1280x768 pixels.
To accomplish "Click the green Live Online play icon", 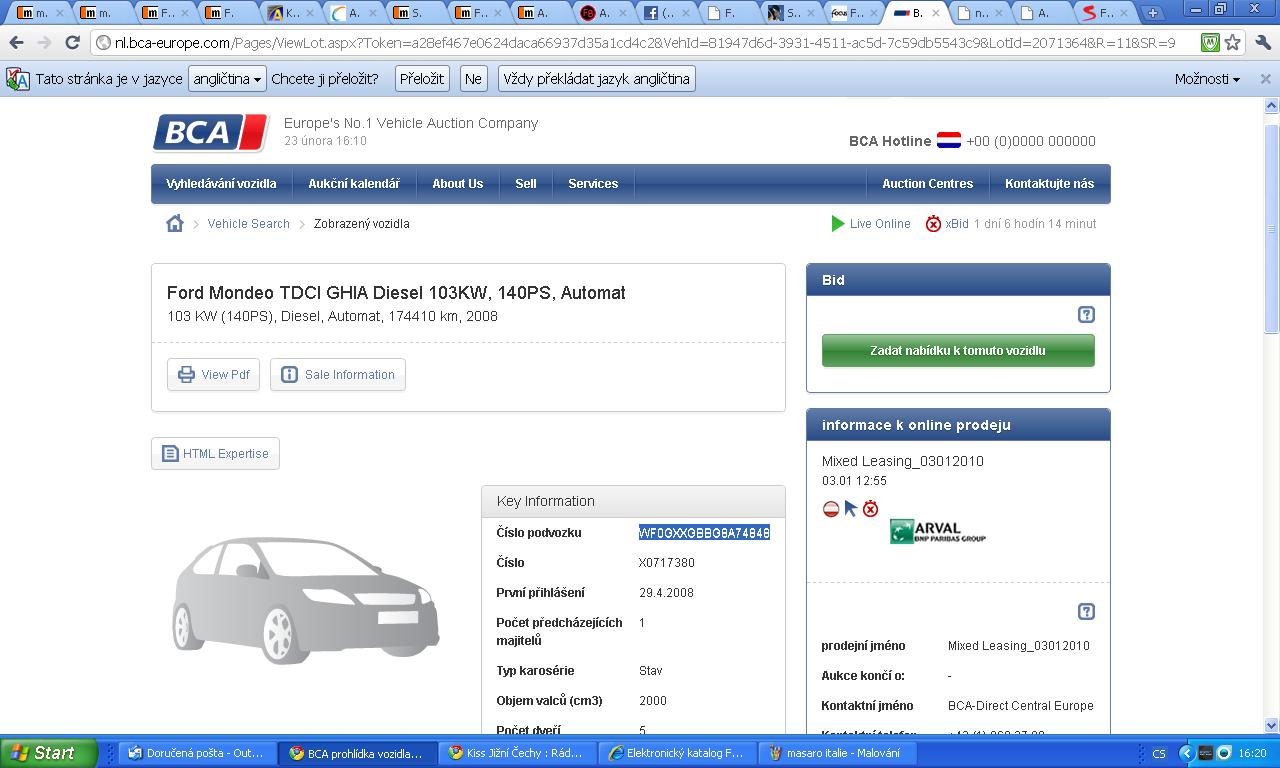I will 838,224.
